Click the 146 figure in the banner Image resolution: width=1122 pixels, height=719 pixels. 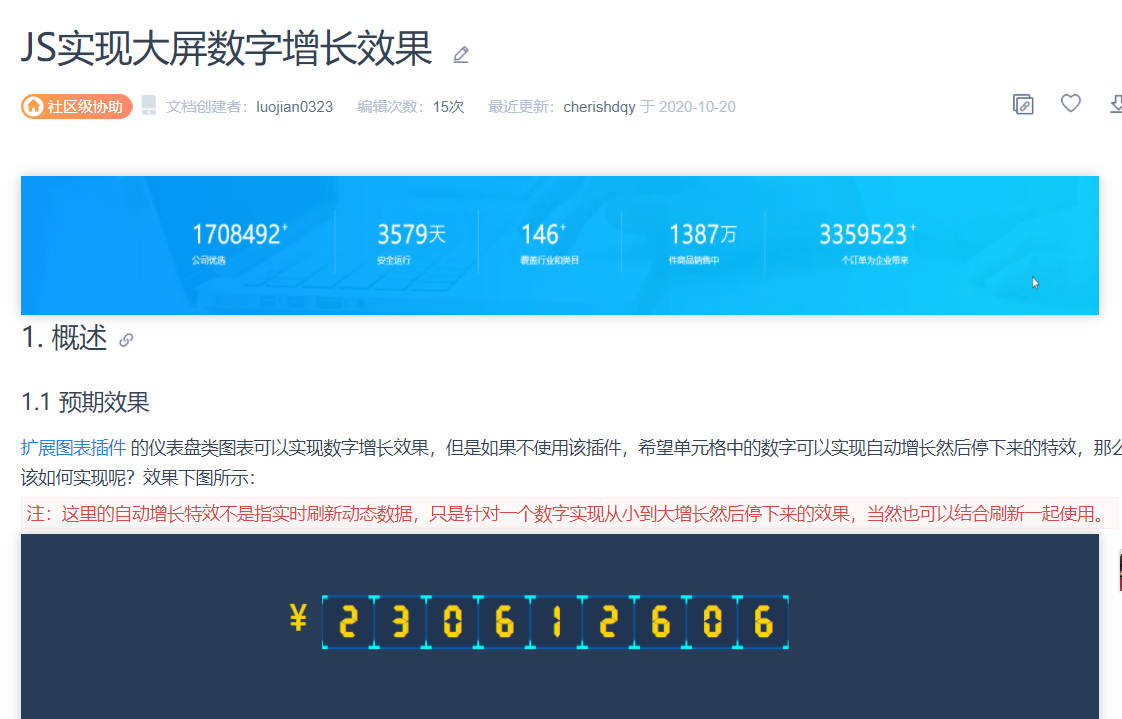click(x=543, y=234)
